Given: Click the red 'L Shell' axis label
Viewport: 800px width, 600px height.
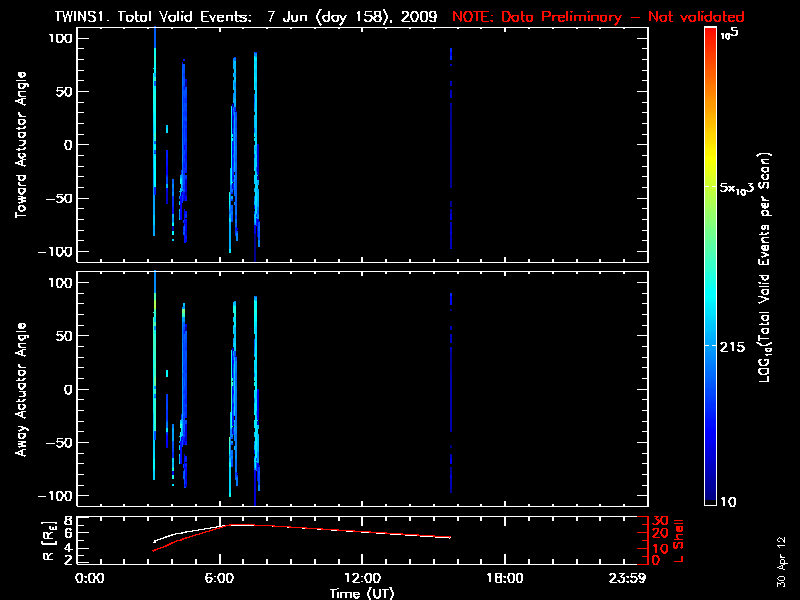Looking at the screenshot, I should tap(679, 540).
